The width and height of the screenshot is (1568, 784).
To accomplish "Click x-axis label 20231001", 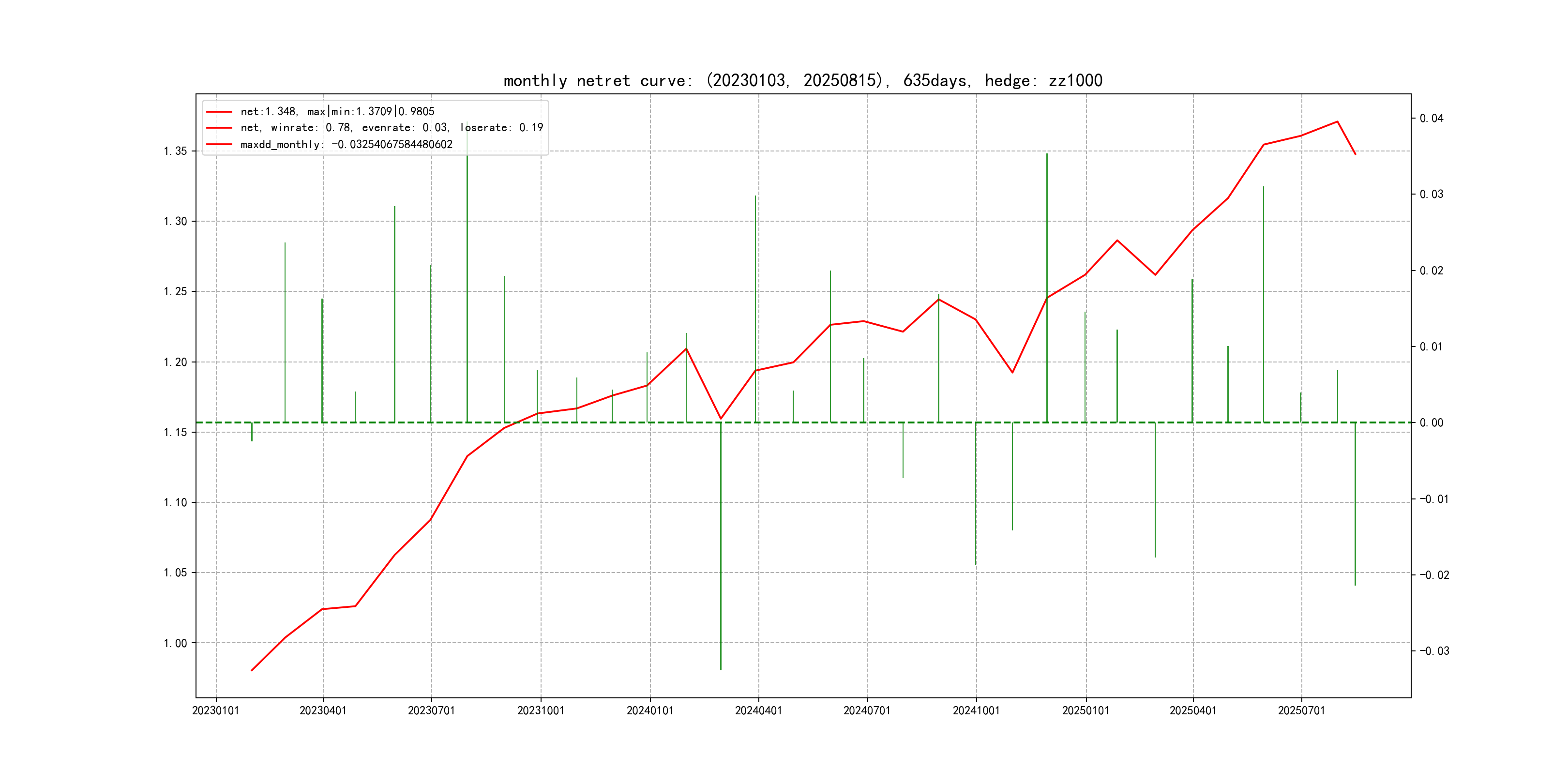I will coord(541,711).
